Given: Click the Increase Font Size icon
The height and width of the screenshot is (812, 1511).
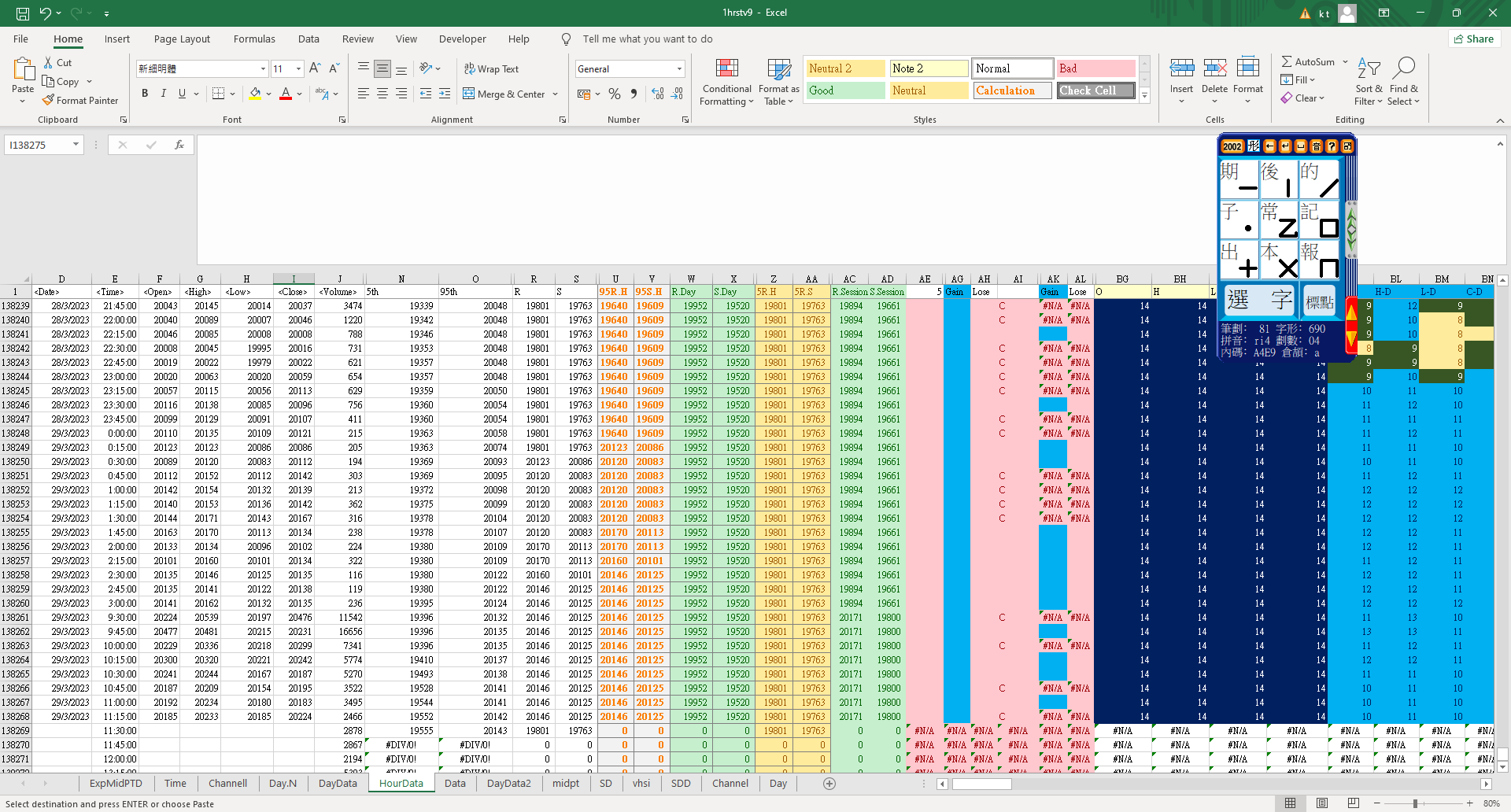Looking at the screenshot, I should pyautogui.click(x=315, y=68).
